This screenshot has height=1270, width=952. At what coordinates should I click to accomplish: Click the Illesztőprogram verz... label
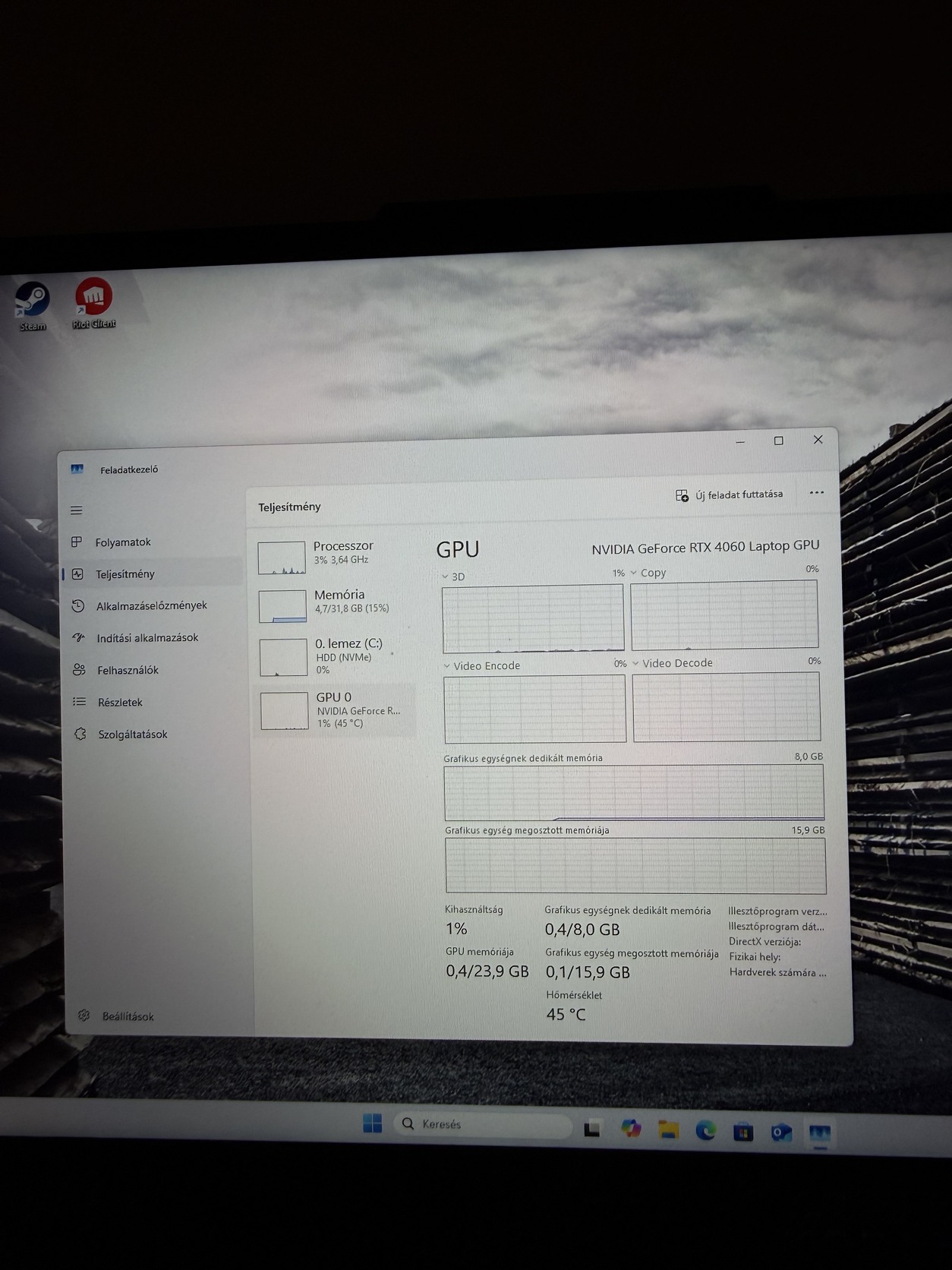[777, 911]
